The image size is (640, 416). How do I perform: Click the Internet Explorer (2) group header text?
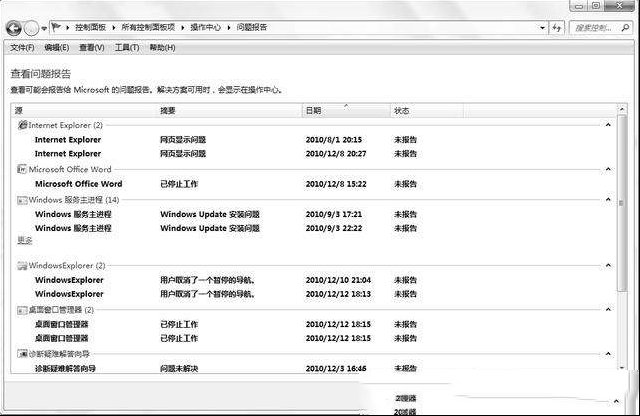(x=66, y=125)
